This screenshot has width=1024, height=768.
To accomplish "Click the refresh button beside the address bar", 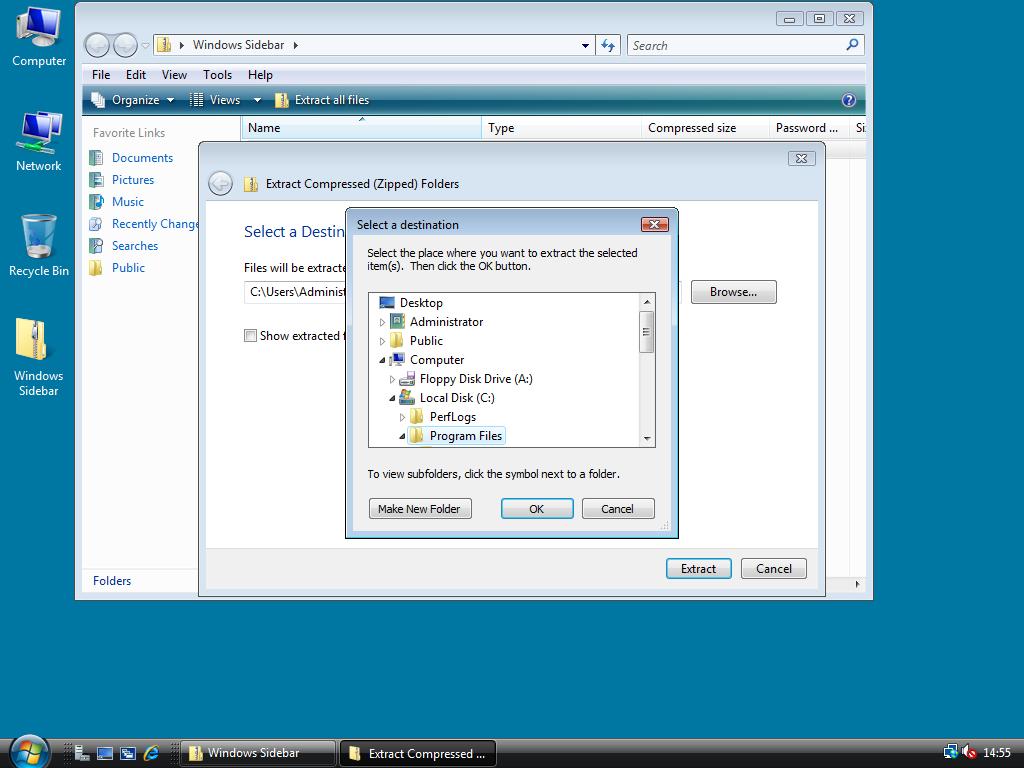I will coord(608,45).
